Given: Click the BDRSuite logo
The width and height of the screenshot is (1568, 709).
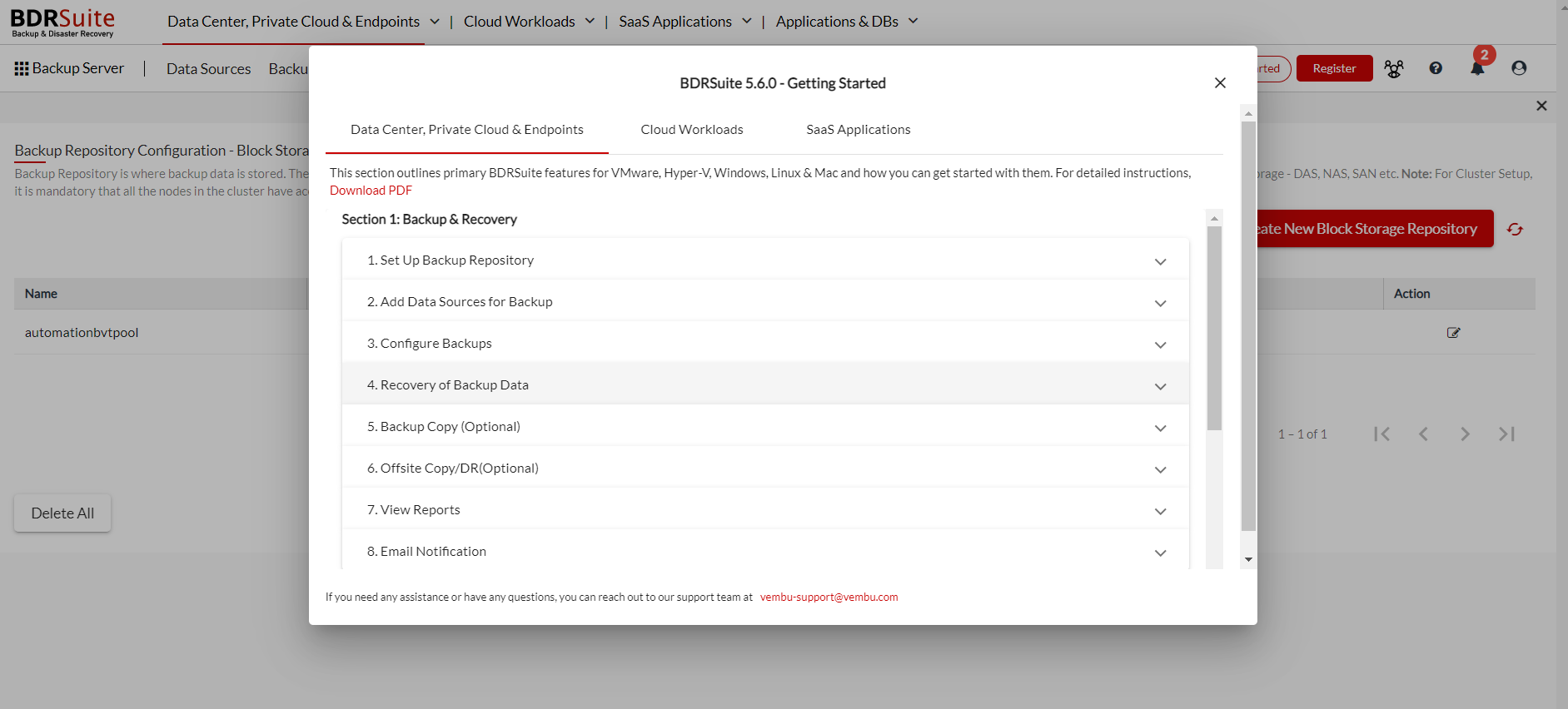Looking at the screenshot, I should pyautogui.click(x=62, y=22).
